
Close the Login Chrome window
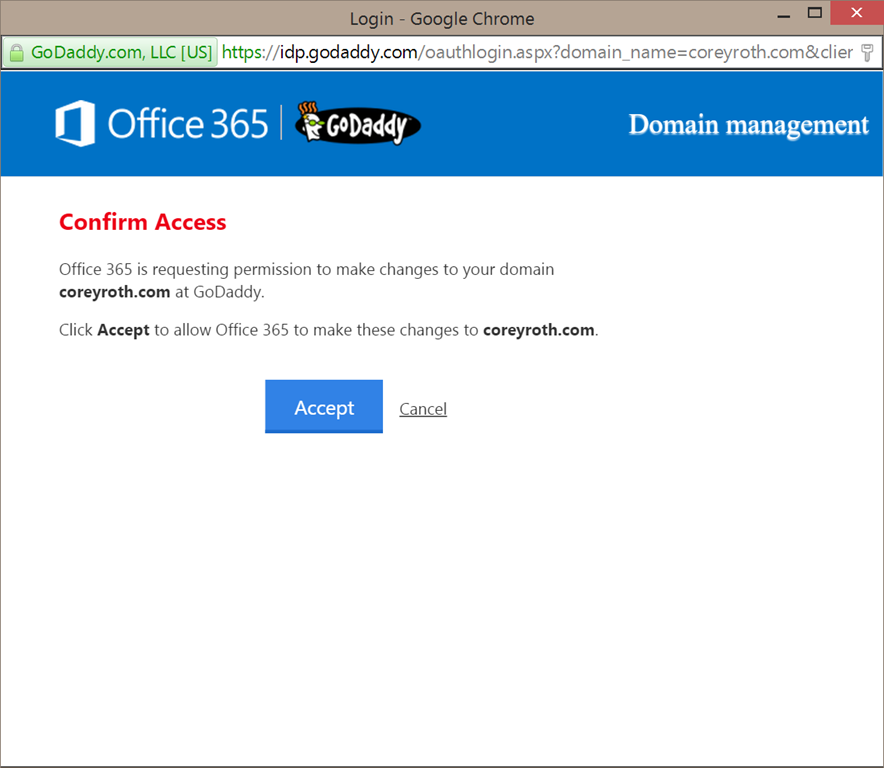[856, 12]
